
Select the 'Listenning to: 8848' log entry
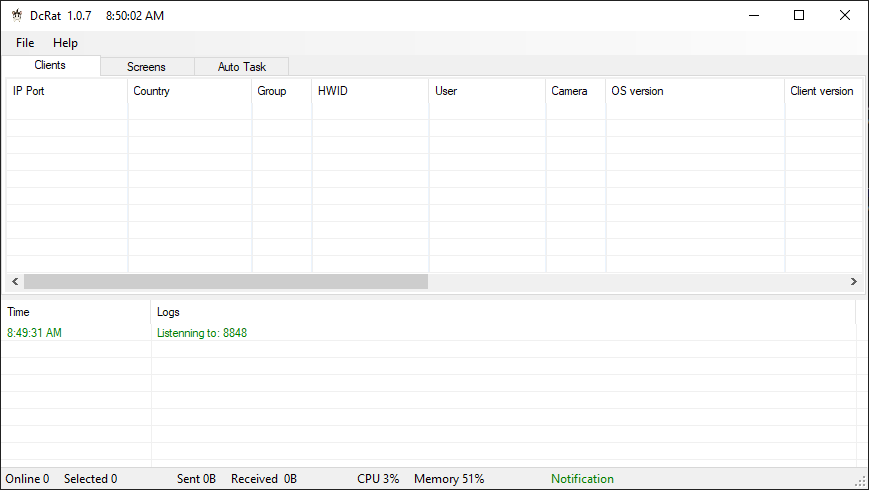[202, 333]
